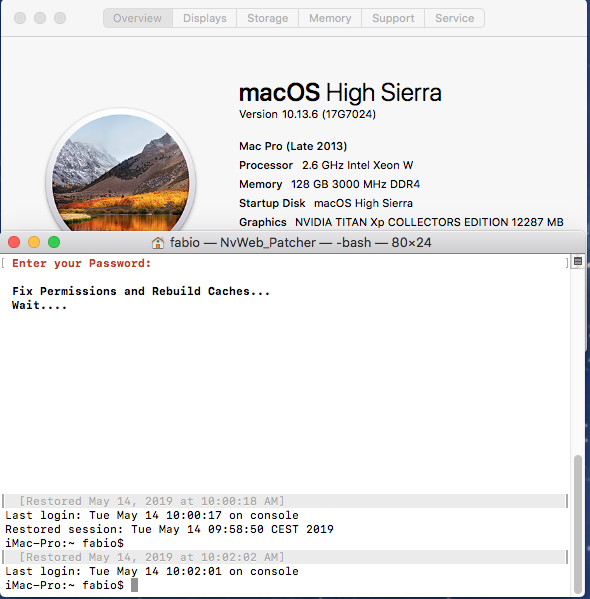Click the active prompt cursor after fabio$

coord(134,585)
